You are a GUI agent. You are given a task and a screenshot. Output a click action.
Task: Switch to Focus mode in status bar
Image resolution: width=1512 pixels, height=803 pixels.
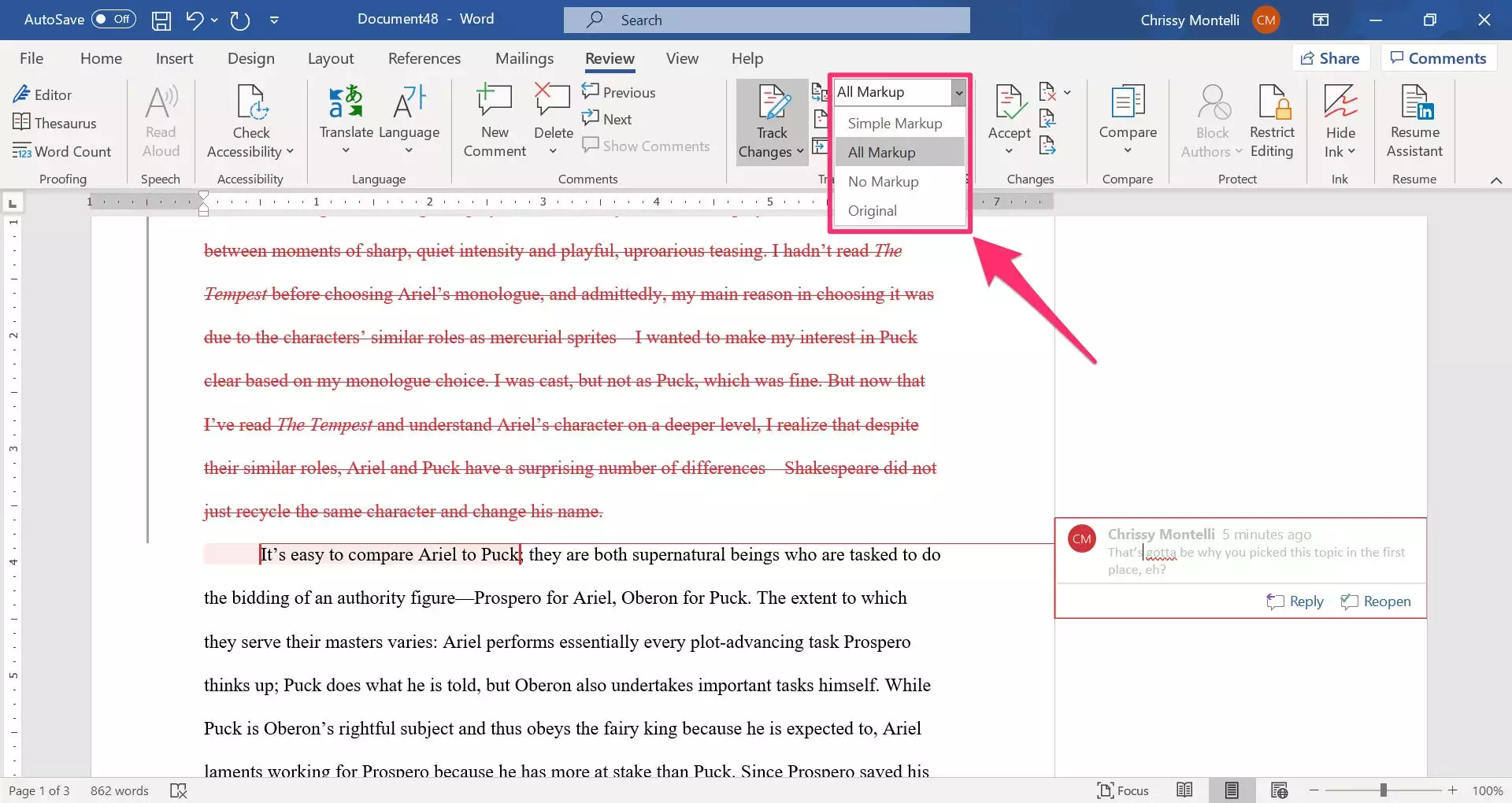tap(1124, 790)
